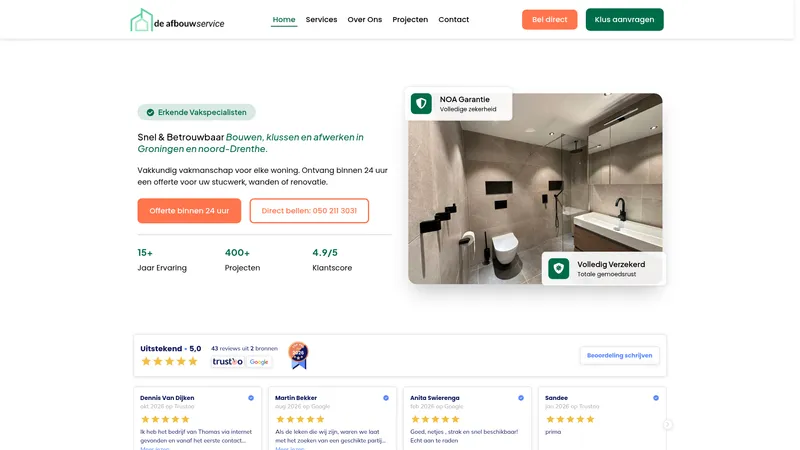Viewport: 800px width, 450px height.
Task: Click the Volledig Verzekerd card text
Action: (611, 268)
